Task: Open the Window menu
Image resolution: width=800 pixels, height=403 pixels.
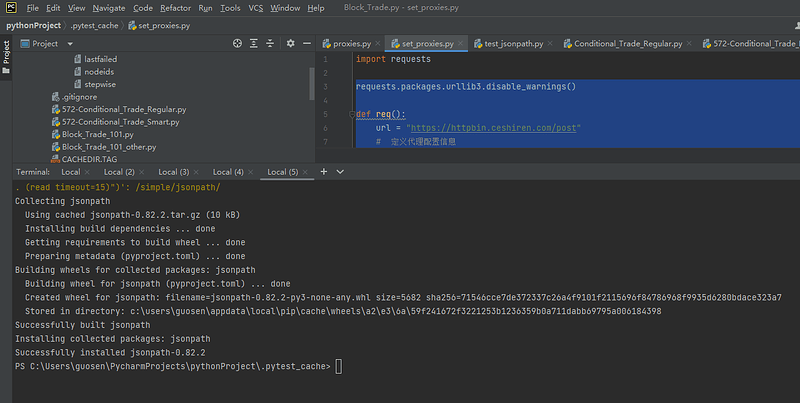Action: 285,8
